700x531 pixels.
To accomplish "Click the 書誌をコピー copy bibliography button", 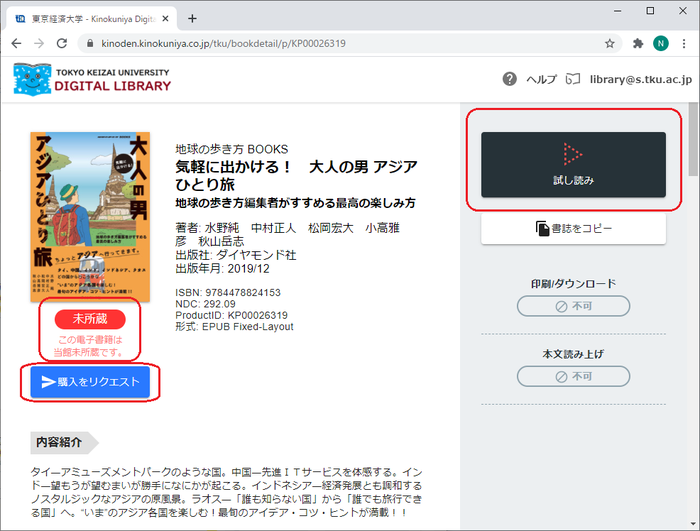I will pyautogui.click(x=573, y=229).
